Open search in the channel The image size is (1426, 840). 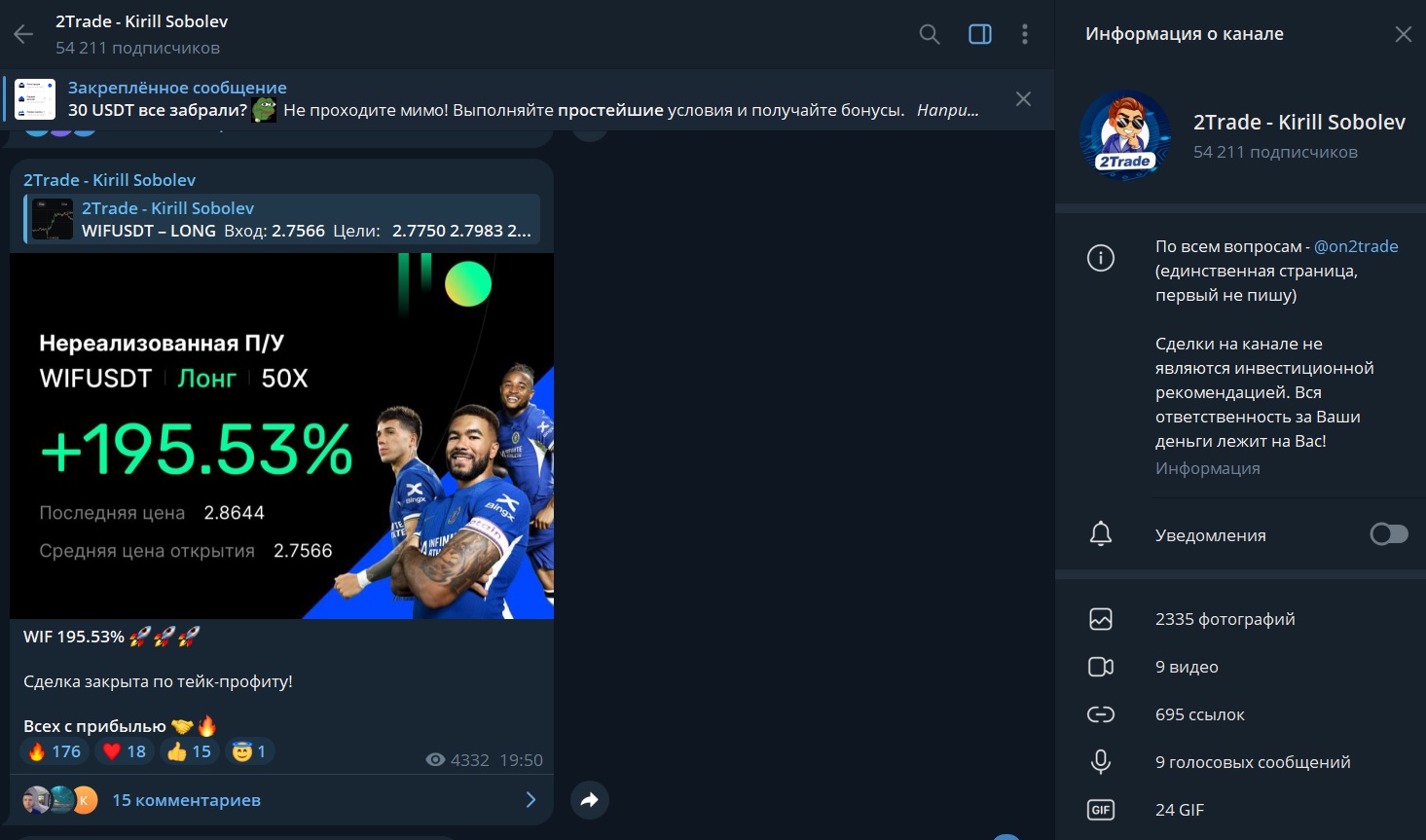[x=930, y=34]
